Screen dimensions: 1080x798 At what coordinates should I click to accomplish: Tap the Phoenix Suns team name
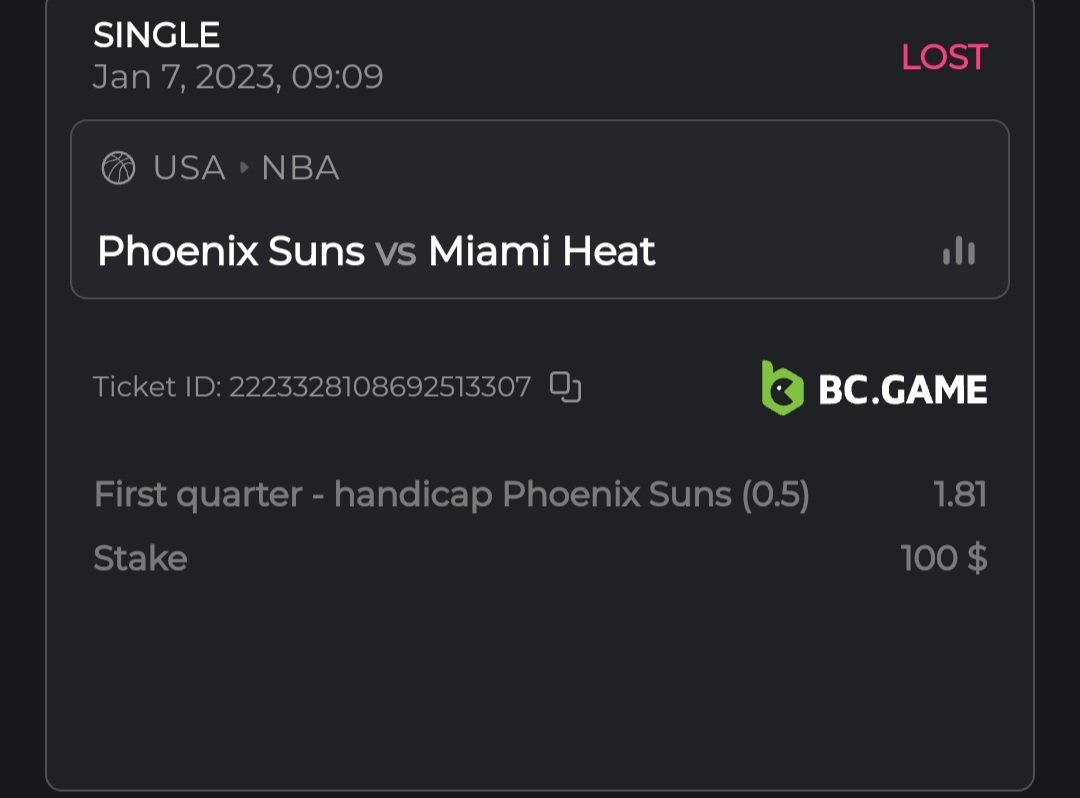(x=231, y=251)
